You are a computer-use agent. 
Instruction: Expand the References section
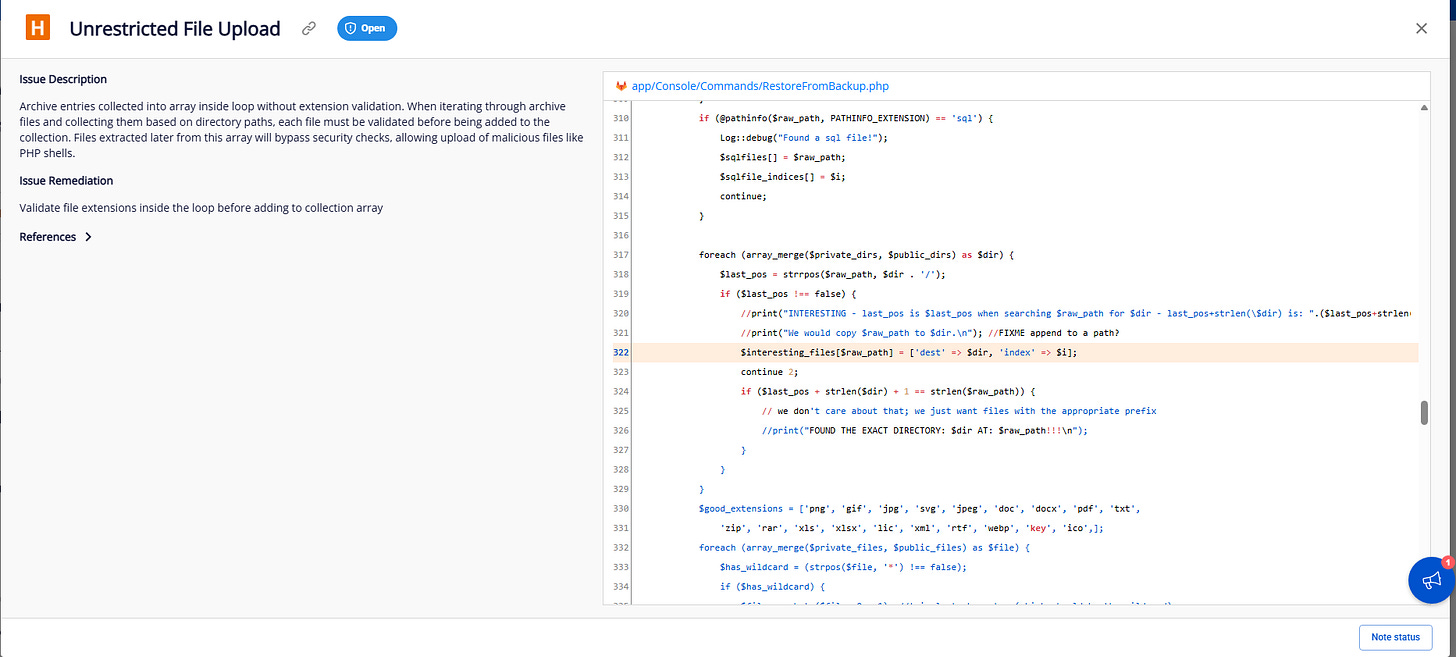(x=56, y=237)
